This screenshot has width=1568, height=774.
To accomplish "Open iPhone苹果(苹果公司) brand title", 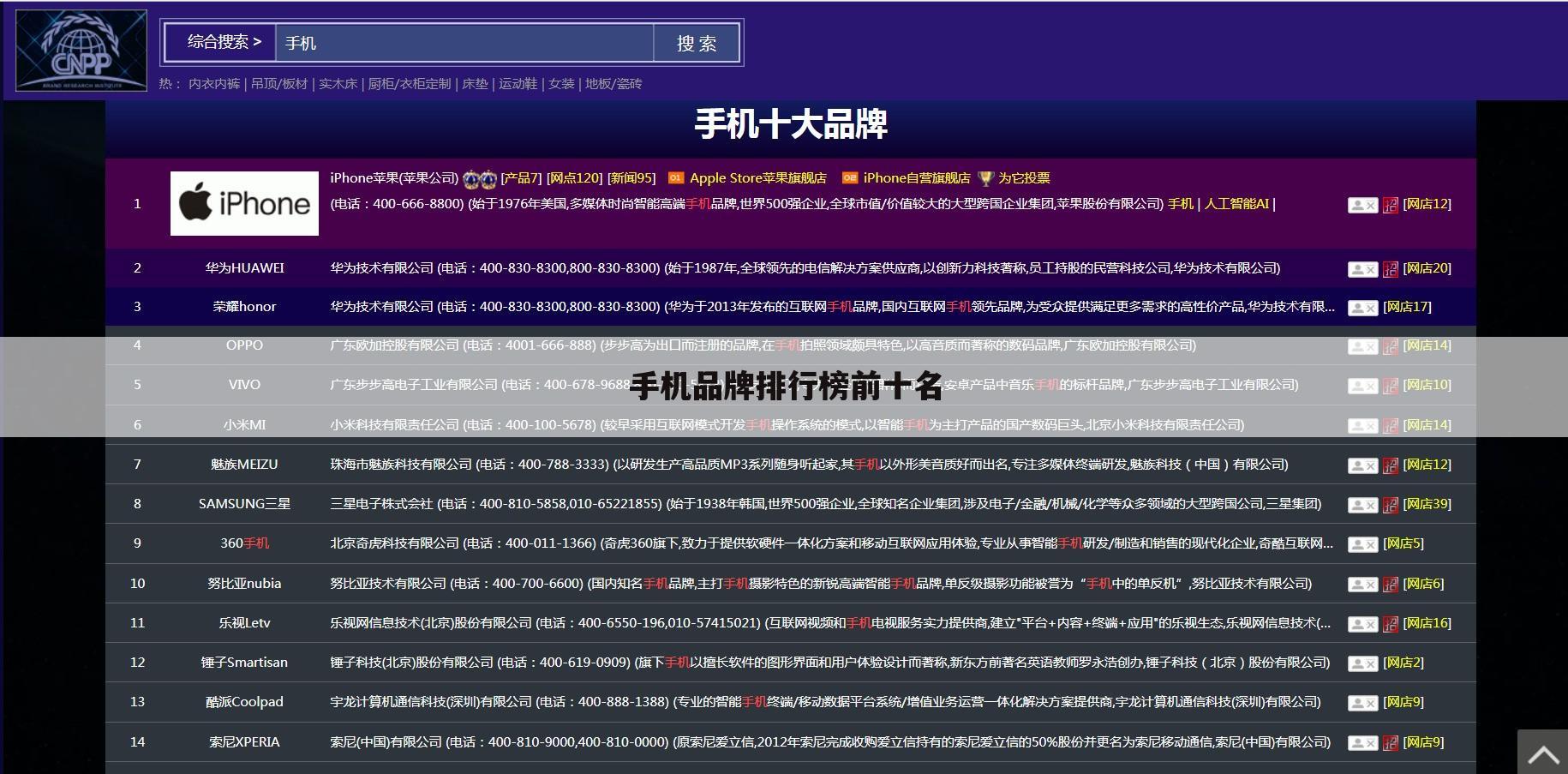I will coord(394,178).
